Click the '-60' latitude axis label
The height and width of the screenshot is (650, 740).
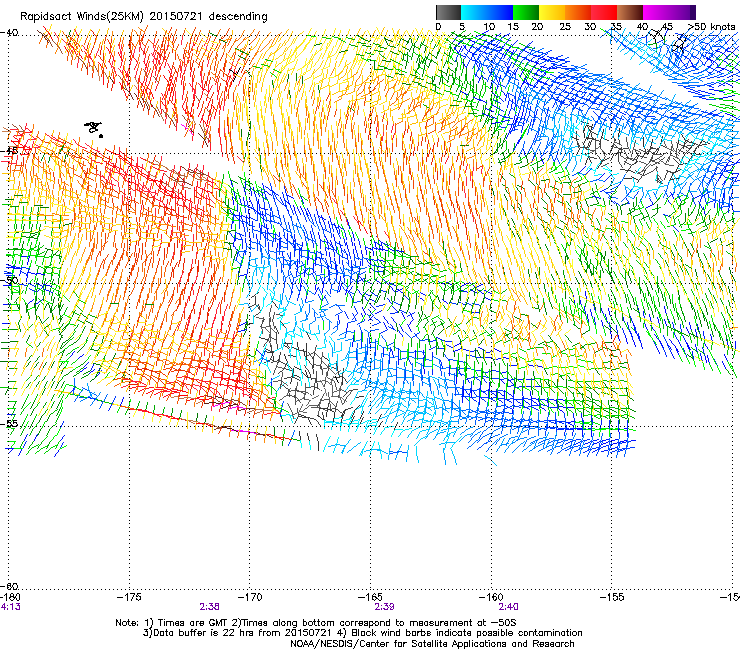9,586
